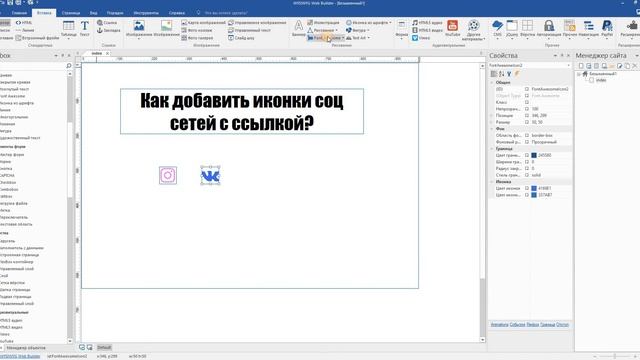The width and height of the screenshot is (640, 360).
Task: Toggle the first icon color marker
Action: pyautogui.click(x=527, y=188)
